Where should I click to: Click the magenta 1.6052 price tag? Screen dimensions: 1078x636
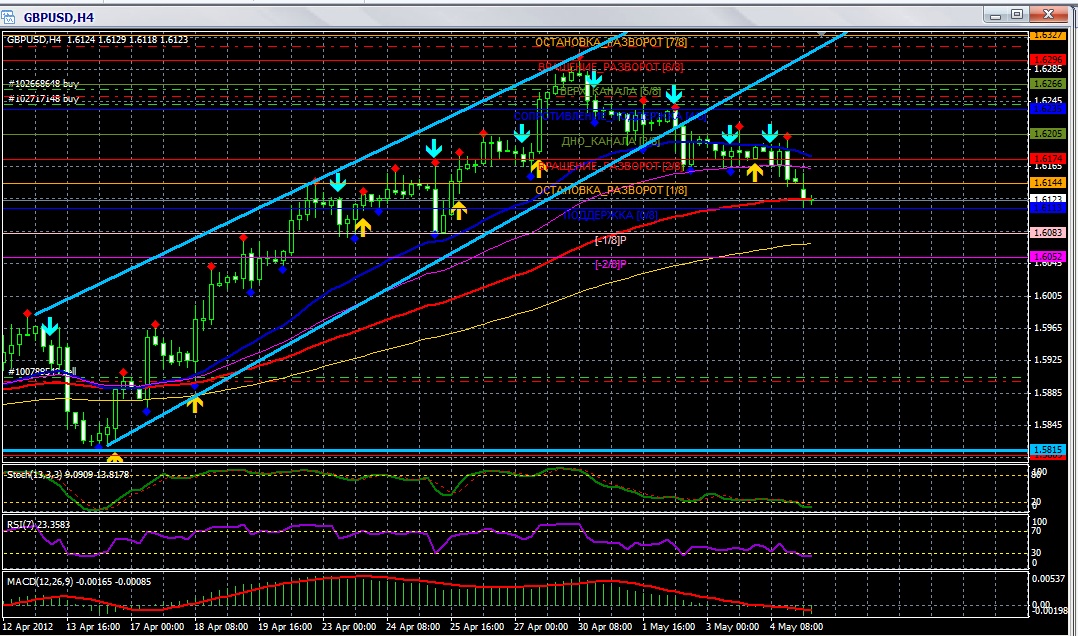[x=1047, y=256]
